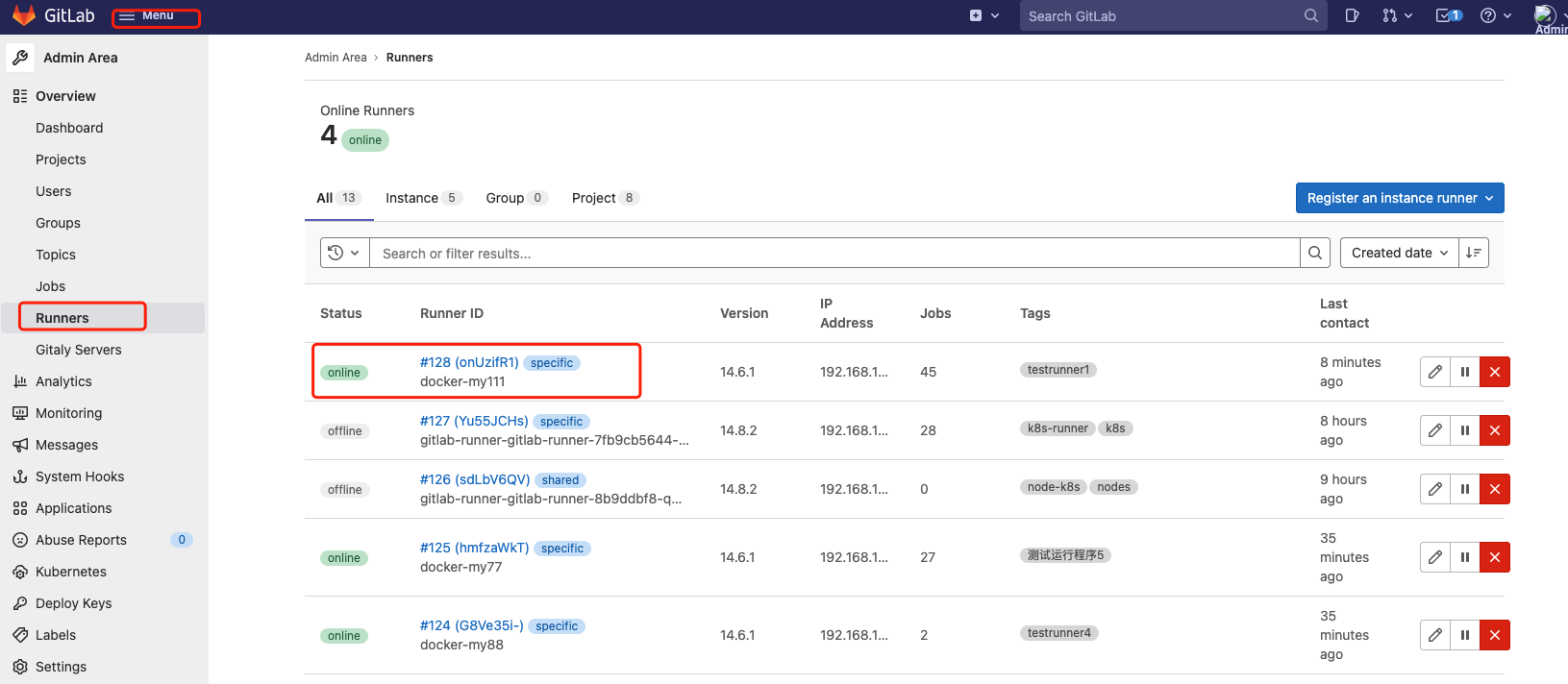Viewport: 1568px width, 684px height.
Task: Click the Analytics chart icon
Action: coord(20,381)
